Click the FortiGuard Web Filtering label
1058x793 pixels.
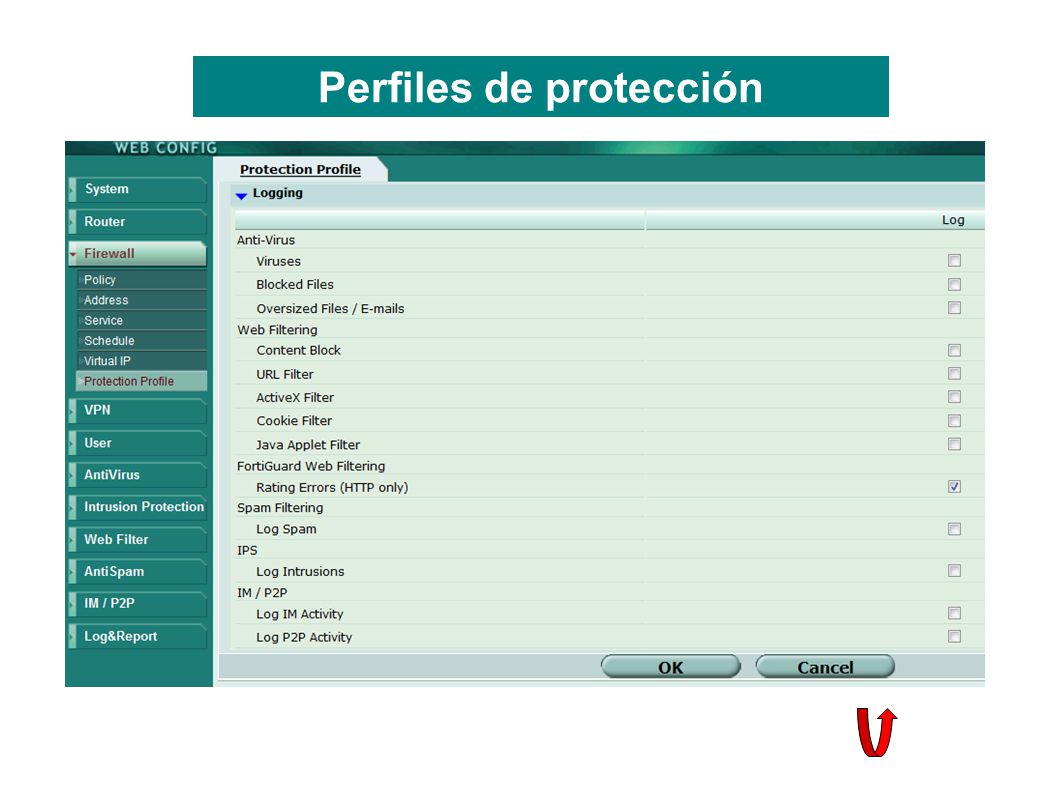click(x=311, y=466)
